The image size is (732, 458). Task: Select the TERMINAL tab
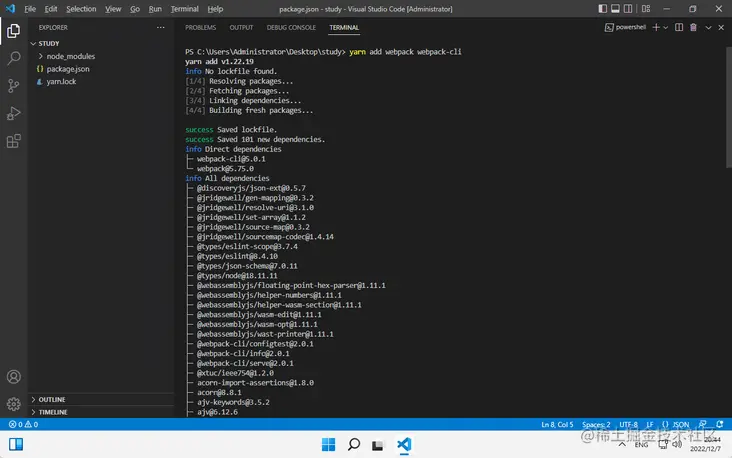(344, 28)
